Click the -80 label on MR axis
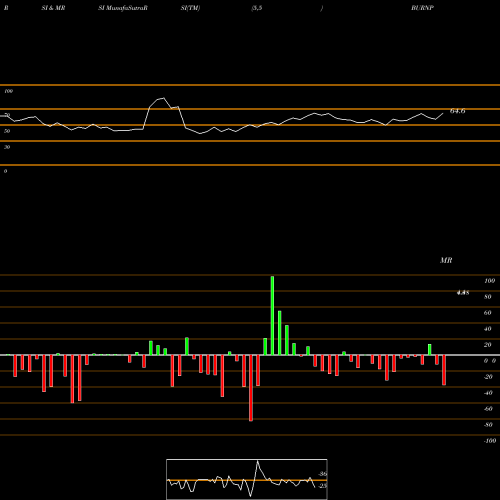This screenshot has width=500, height=500. point(488,425)
